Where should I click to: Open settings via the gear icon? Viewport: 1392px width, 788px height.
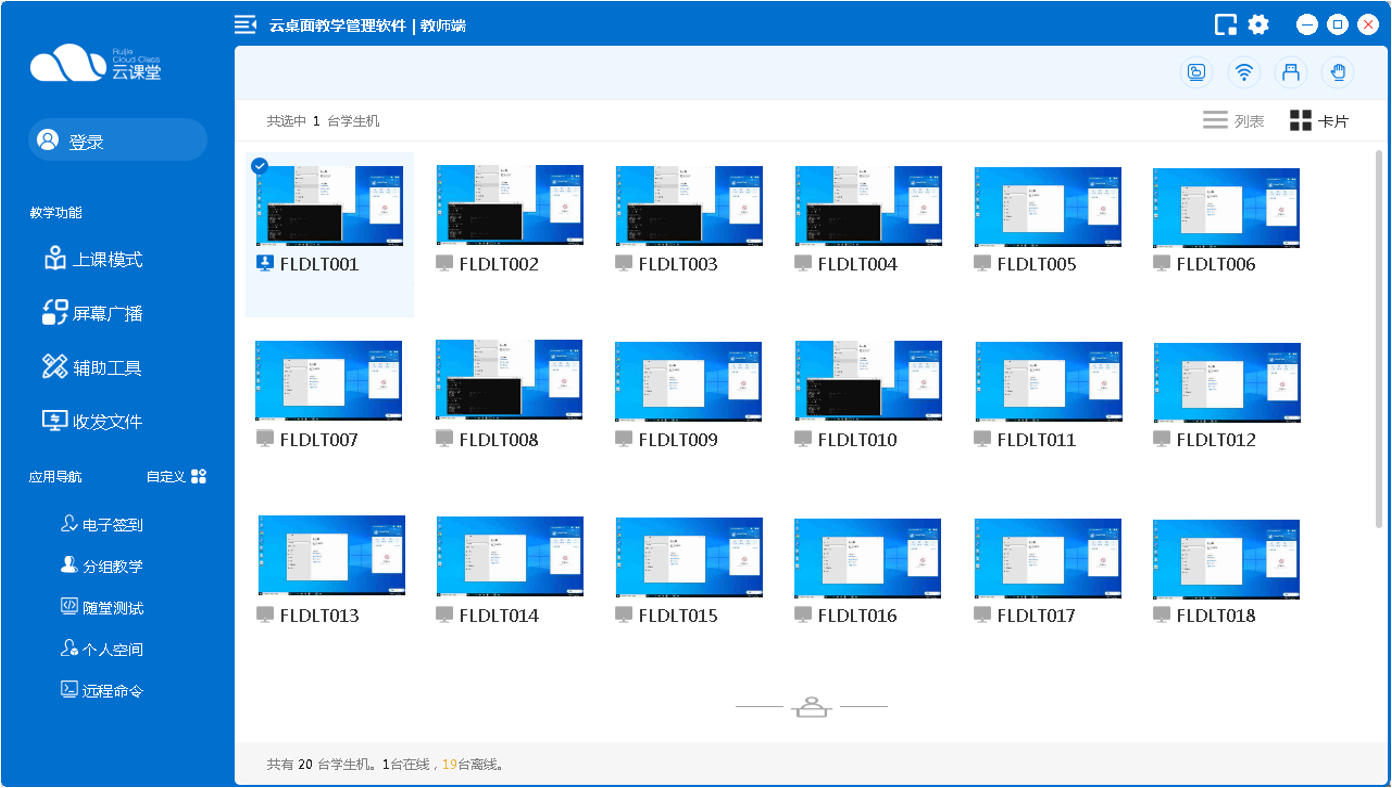click(x=1258, y=25)
